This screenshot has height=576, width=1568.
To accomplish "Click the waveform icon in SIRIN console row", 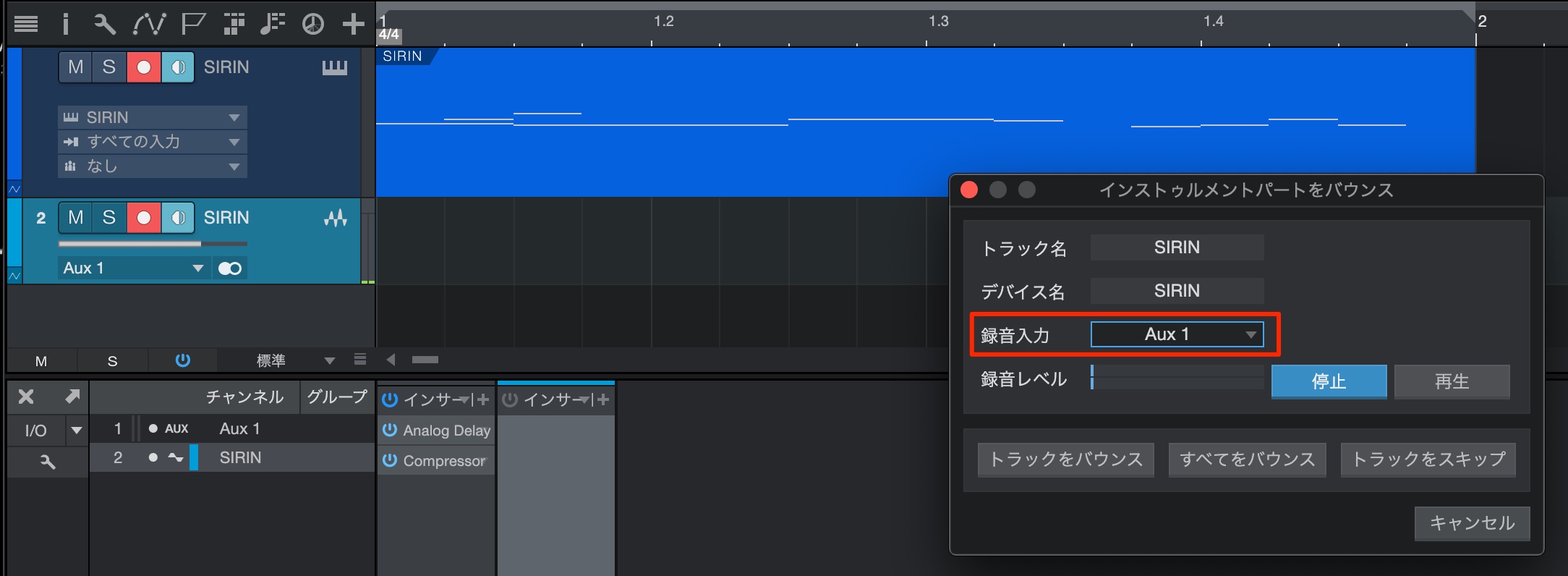I will 175,457.
